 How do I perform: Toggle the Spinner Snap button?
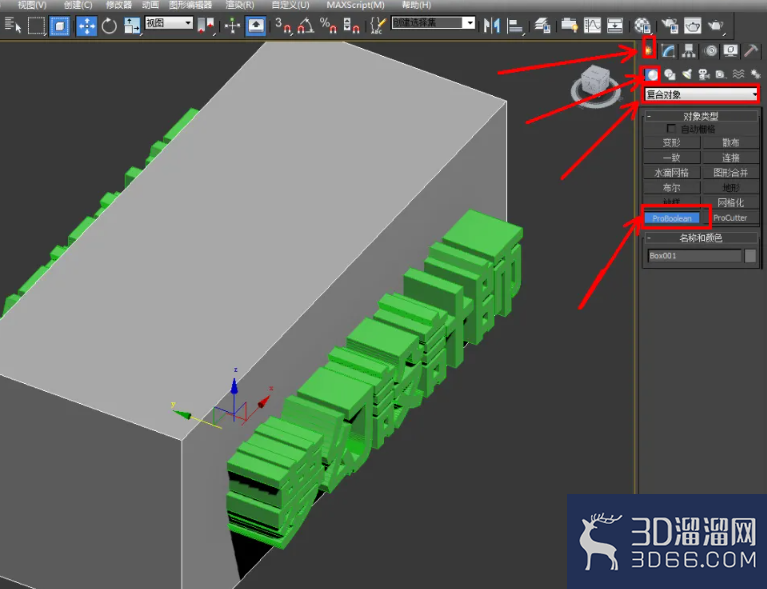coord(351,25)
